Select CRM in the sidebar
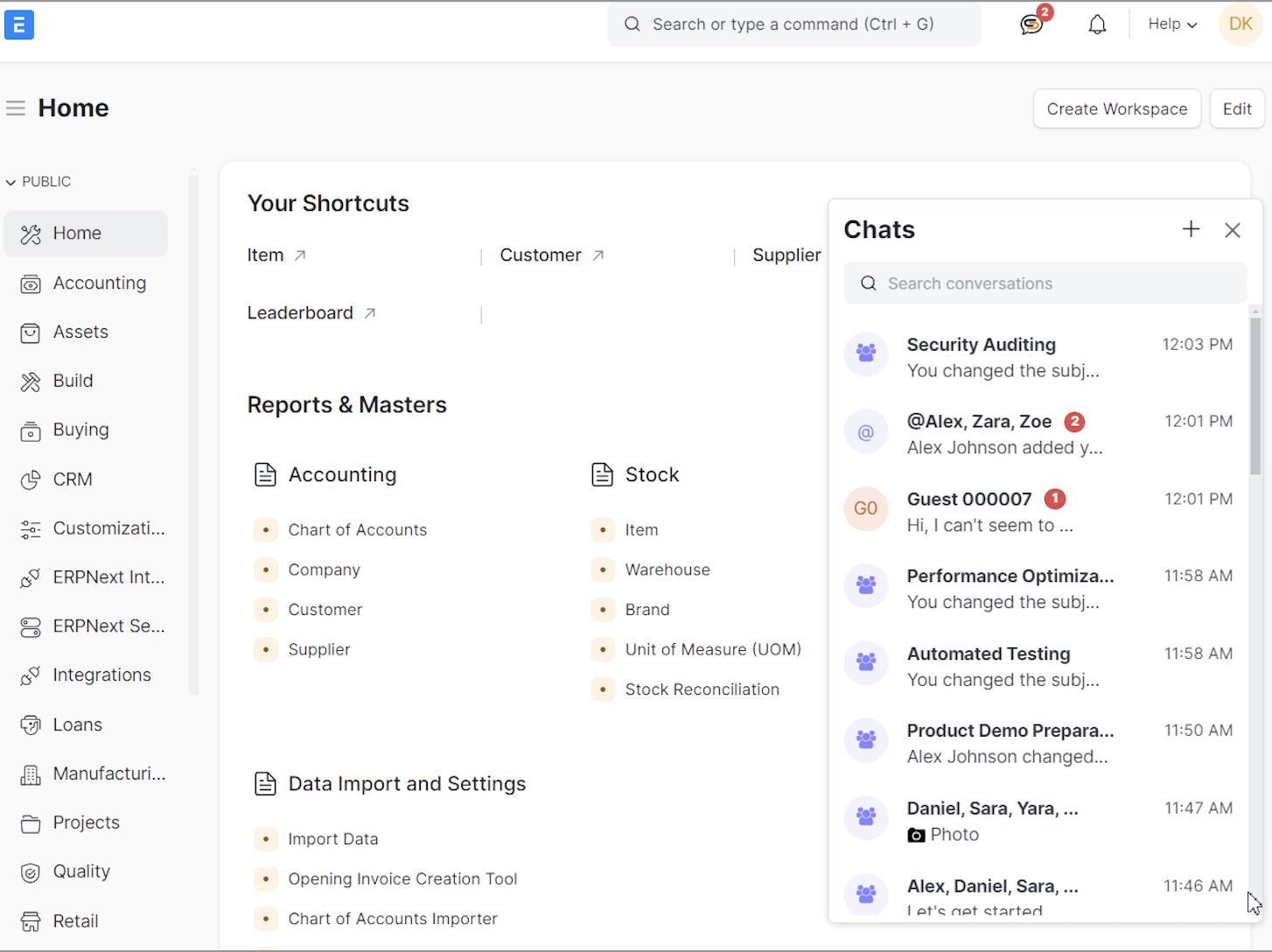Screen dimensions: 1272x952 click(85, 479)
